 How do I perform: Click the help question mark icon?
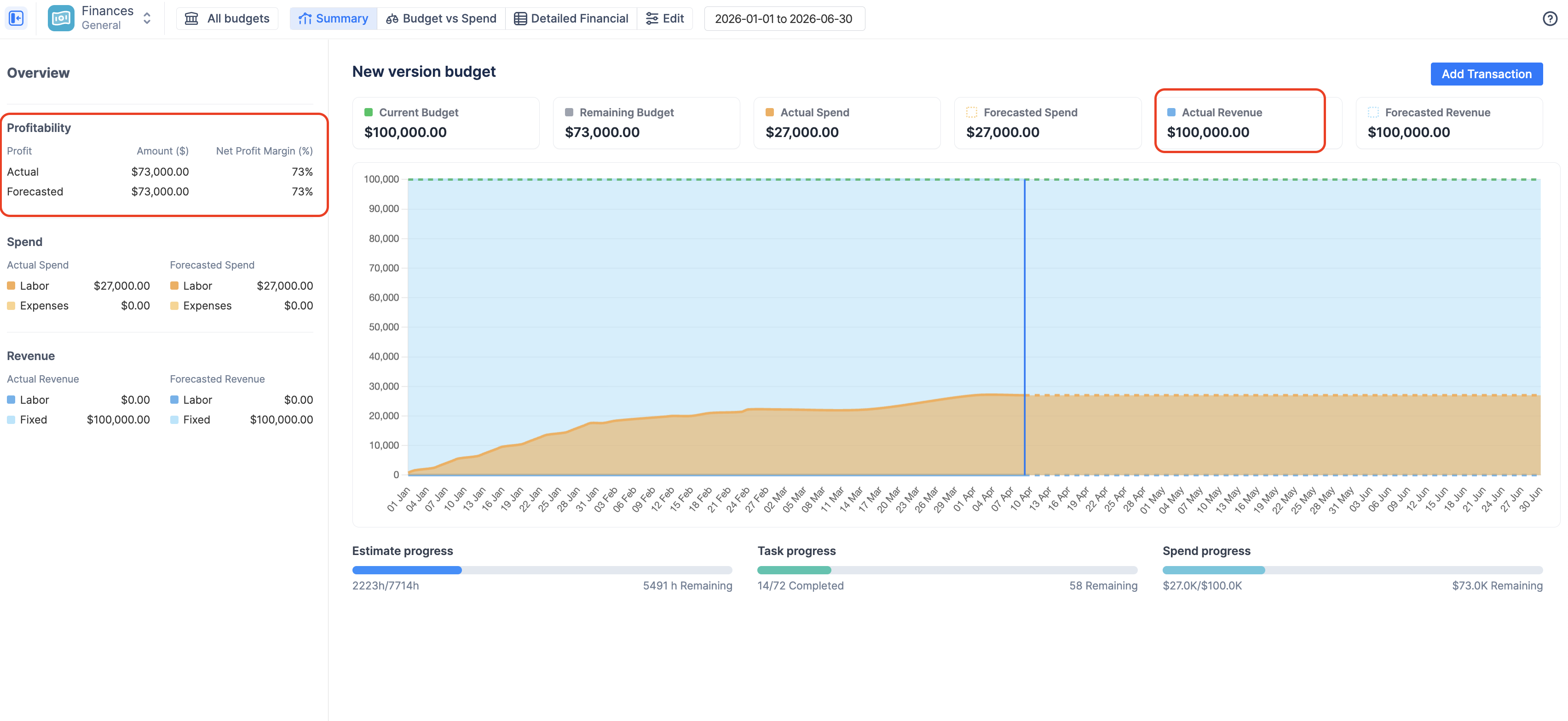pyautogui.click(x=1550, y=18)
